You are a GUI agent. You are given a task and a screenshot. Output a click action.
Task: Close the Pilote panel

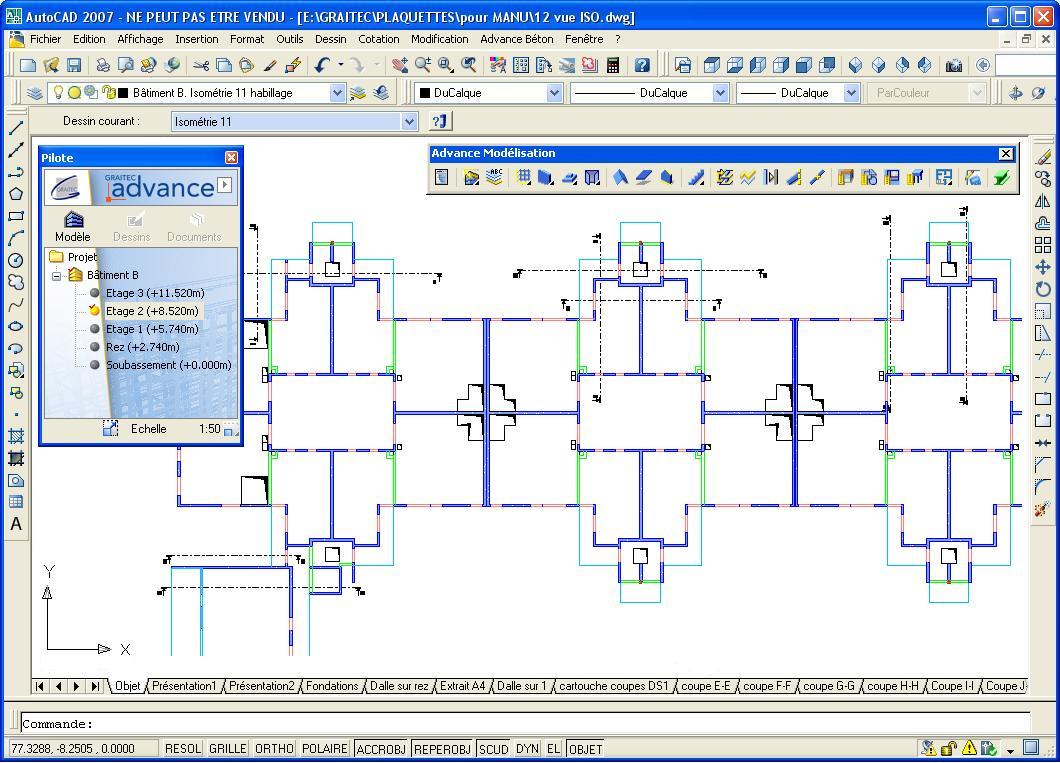pos(231,157)
